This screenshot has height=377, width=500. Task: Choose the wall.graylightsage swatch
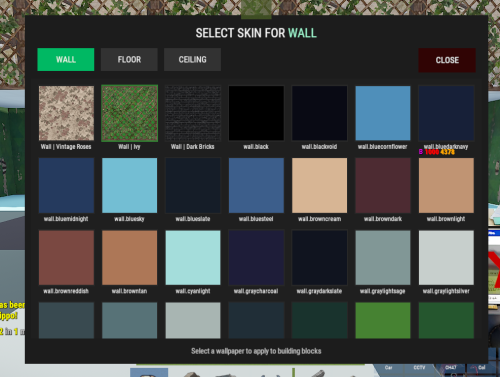pyautogui.click(x=383, y=258)
